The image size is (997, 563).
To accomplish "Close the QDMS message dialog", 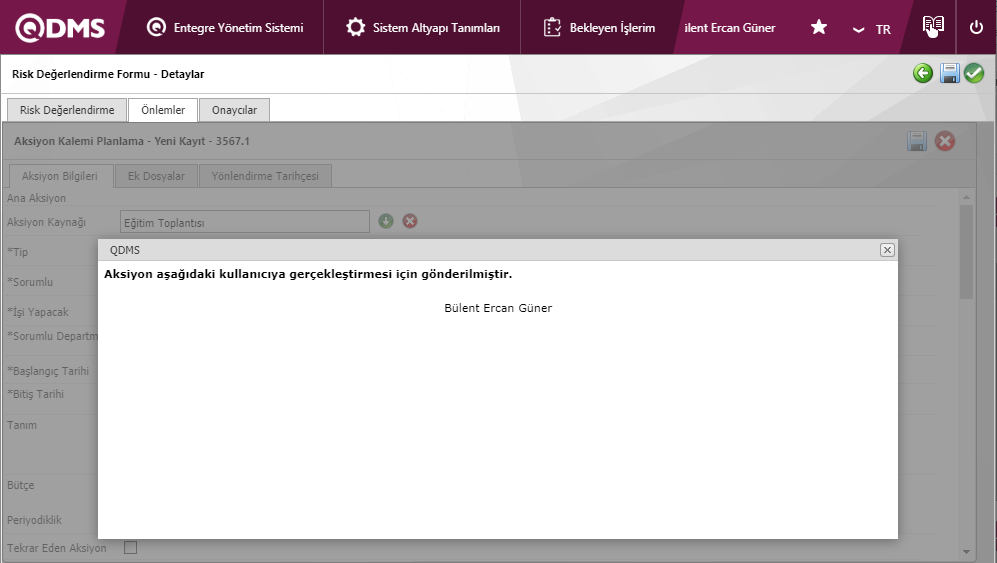I will [887, 250].
